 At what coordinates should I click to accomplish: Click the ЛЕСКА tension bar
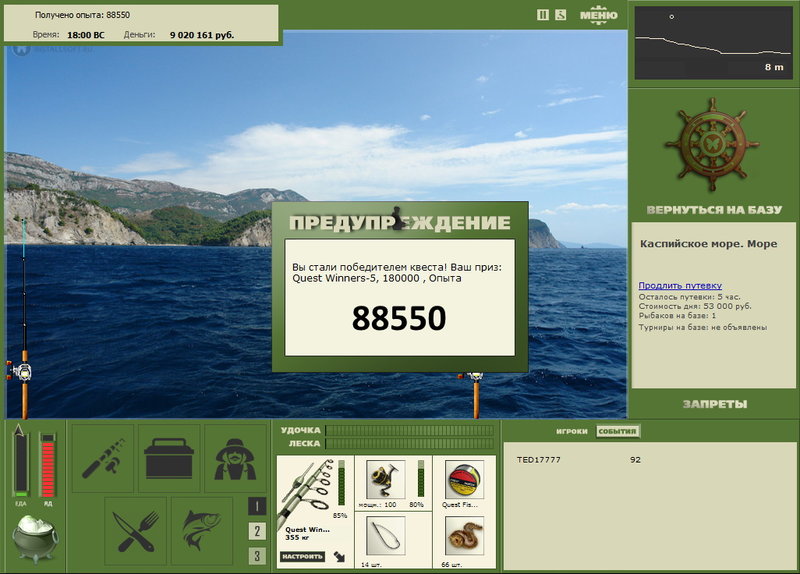[409, 443]
